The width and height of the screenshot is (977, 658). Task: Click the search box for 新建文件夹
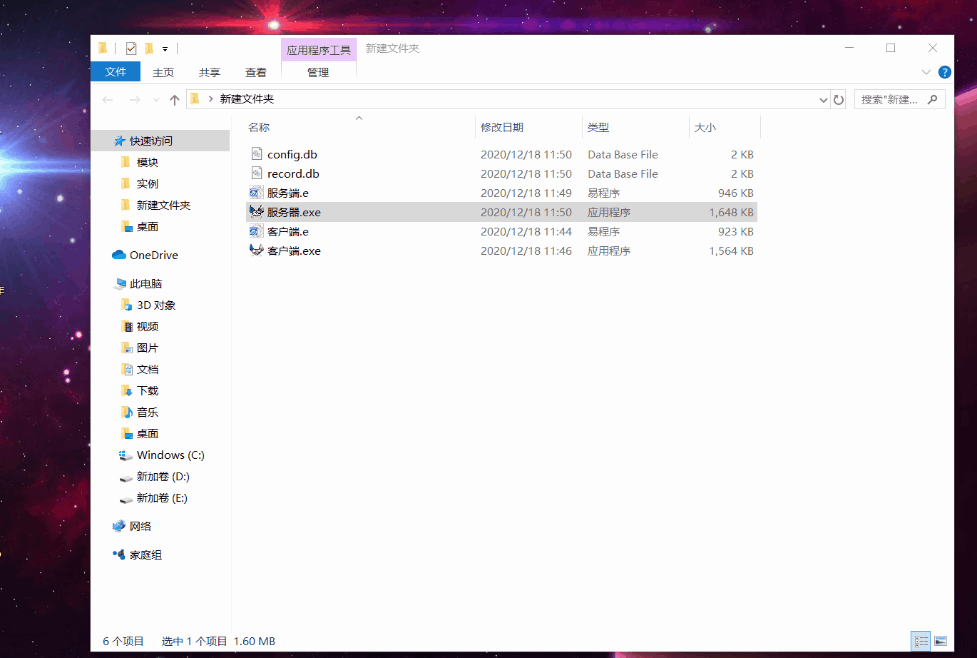pos(900,99)
